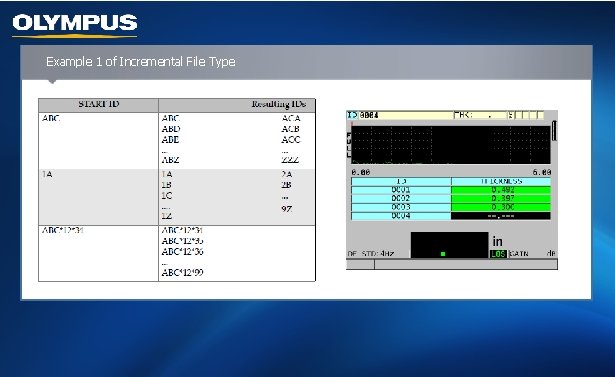Click the black waveform display on the gauge
Image resolution: width=615 pixels, height=377 pixels.
click(x=451, y=145)
